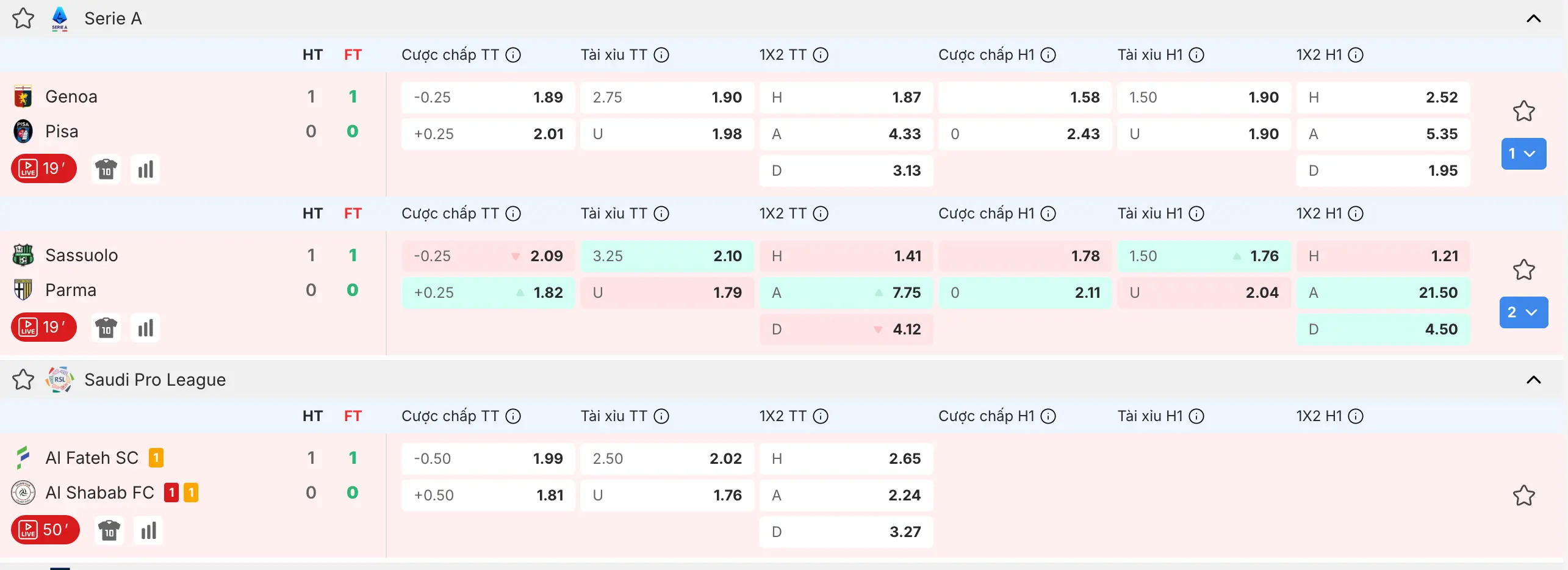
Task: Open live stream for Genoa vs Pisa
Action: pyautogui.click(x=43, y=168)
